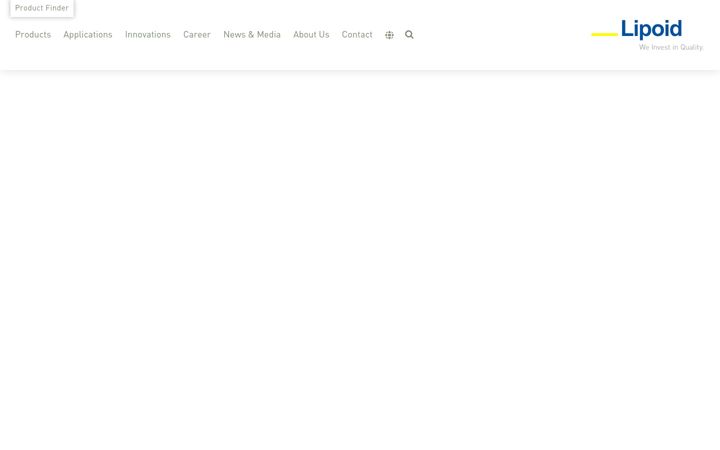Screen dimensions: 720x450
Task: Go to Innovations section
Action: point(148,35)
